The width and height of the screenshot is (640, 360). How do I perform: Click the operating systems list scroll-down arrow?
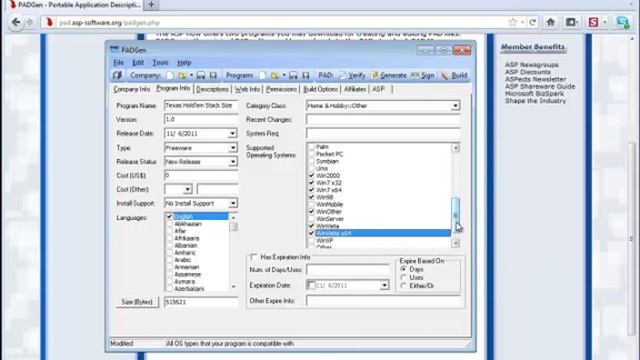456,243
